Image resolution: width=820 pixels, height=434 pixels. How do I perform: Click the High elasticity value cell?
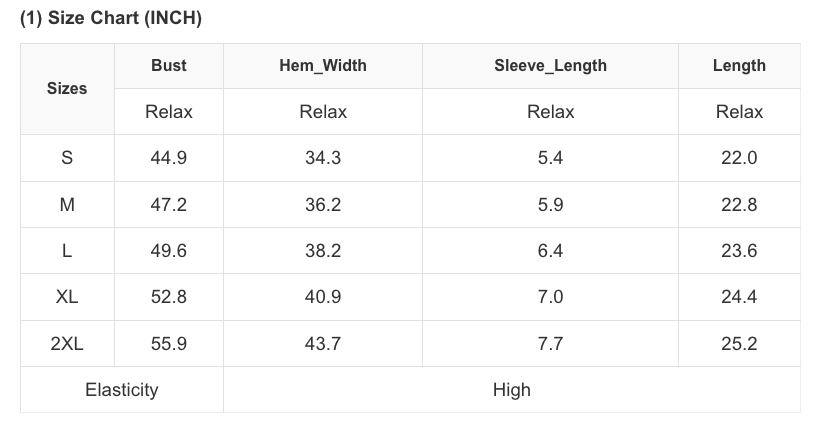coord(511,390)
